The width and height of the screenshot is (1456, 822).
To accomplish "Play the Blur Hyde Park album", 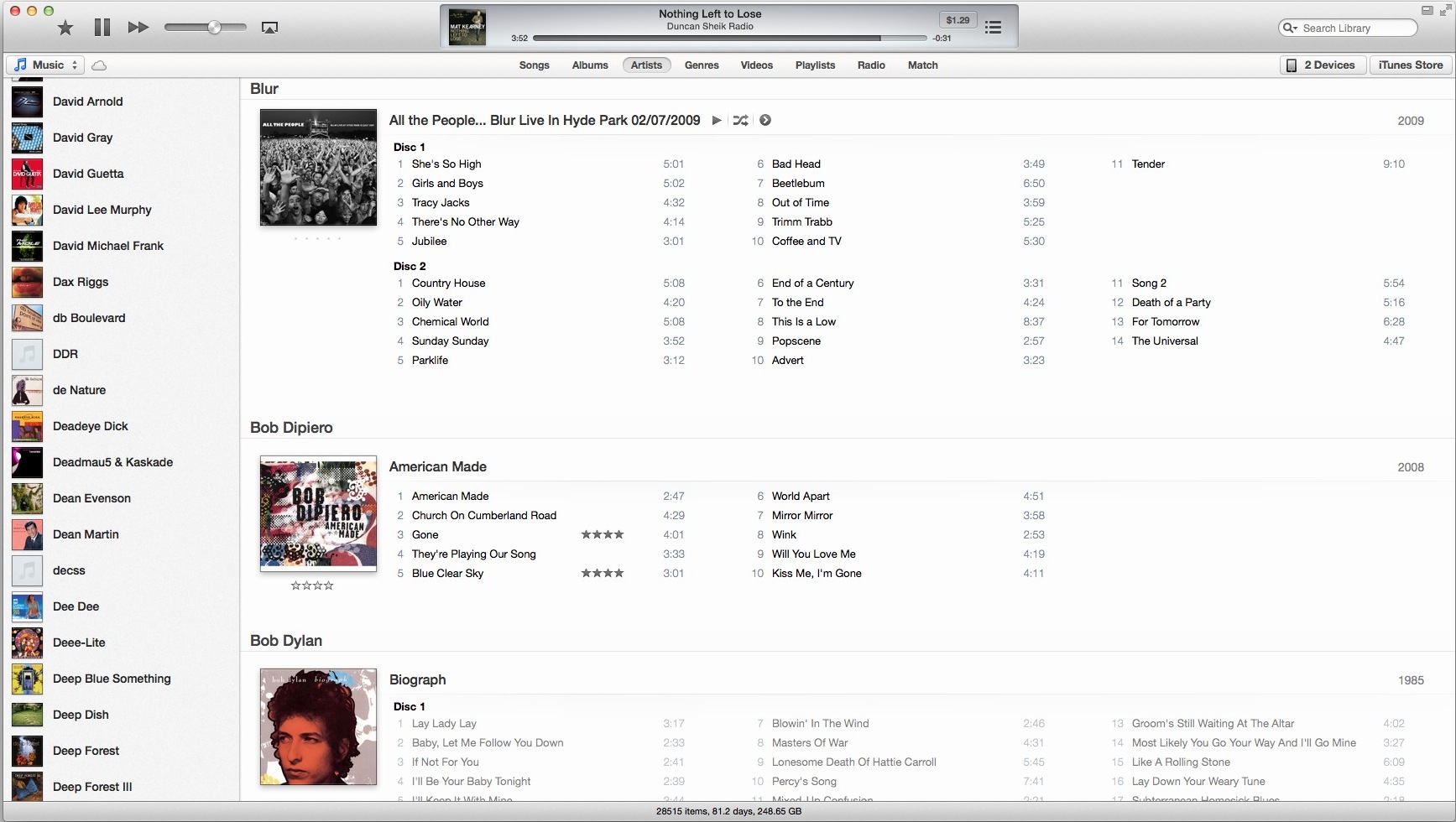I will pos(717,120).
